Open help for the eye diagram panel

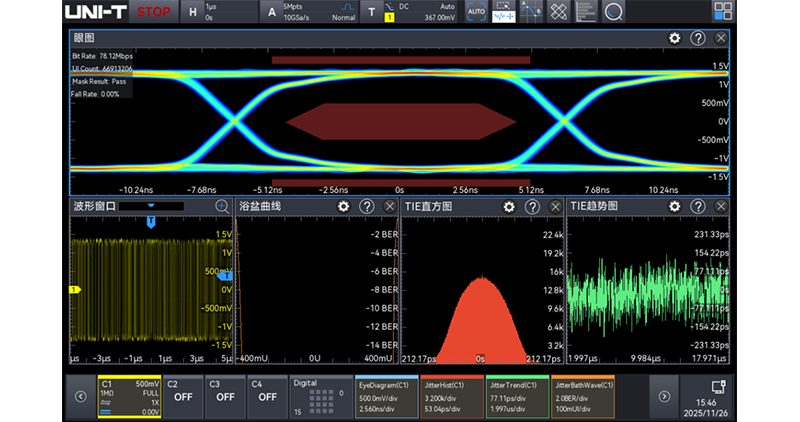point(698,38)
